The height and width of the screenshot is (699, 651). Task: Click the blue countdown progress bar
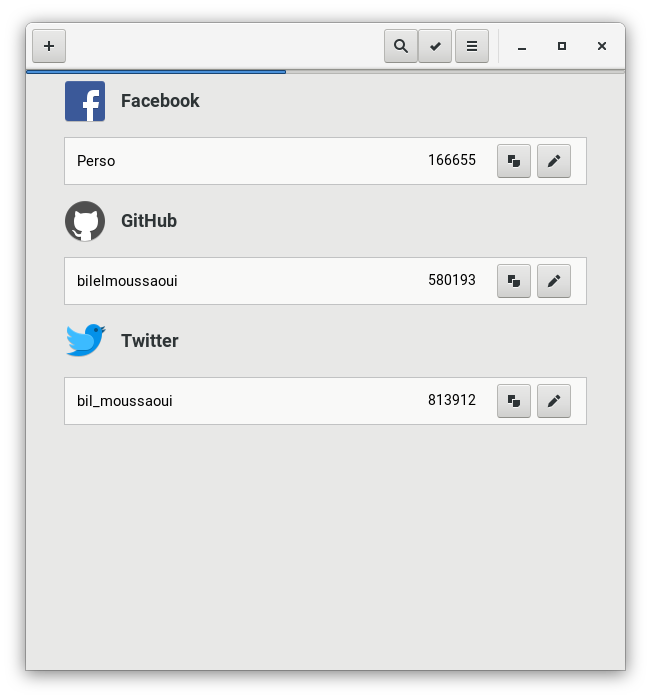click(x=156, y=71)
